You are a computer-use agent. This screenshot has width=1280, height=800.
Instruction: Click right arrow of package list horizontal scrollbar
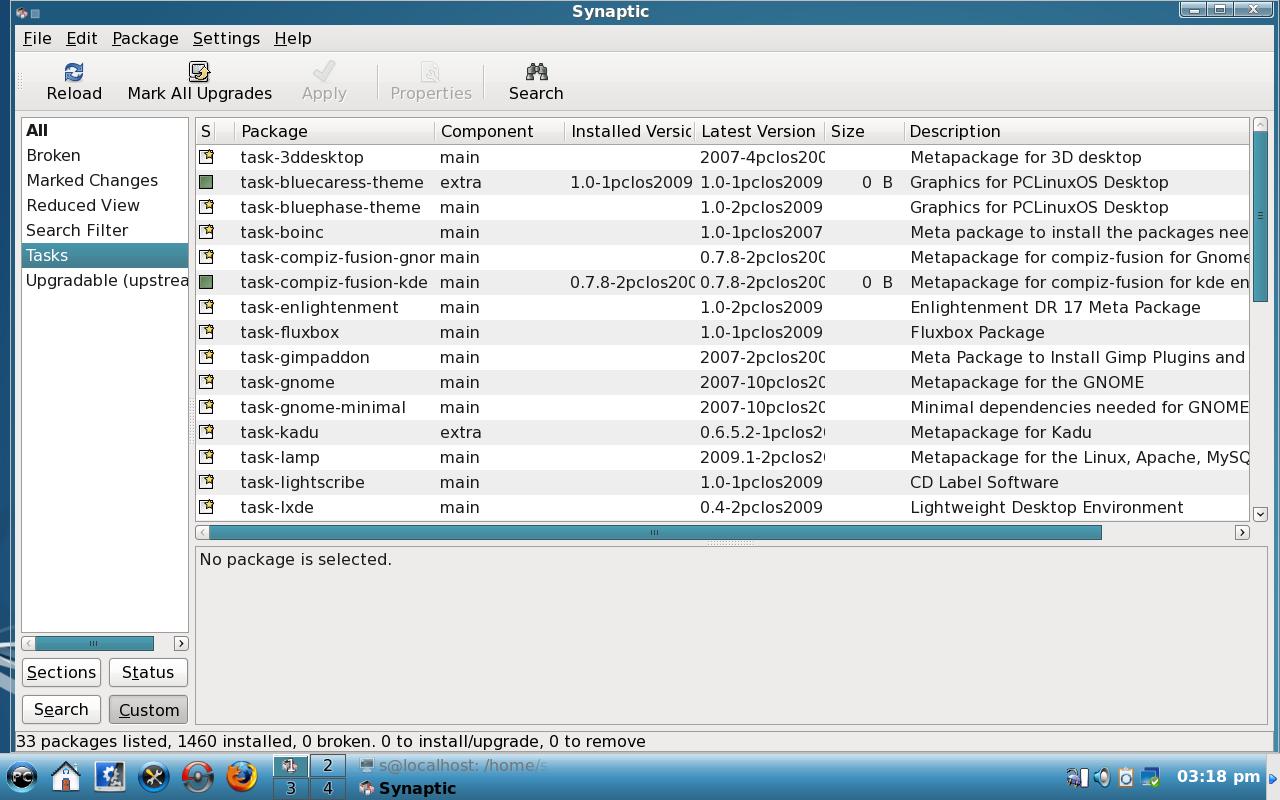pos(1242,532)
